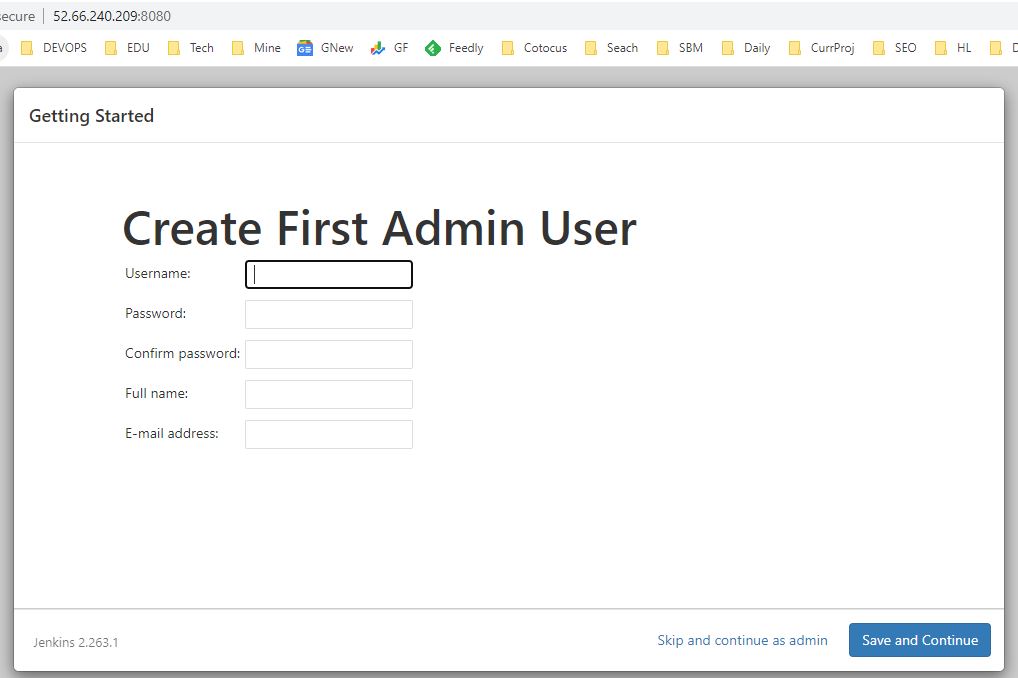Expand the Mine bookmark folder
This screenshot has height=678, width=1018.
pos(255,48)
